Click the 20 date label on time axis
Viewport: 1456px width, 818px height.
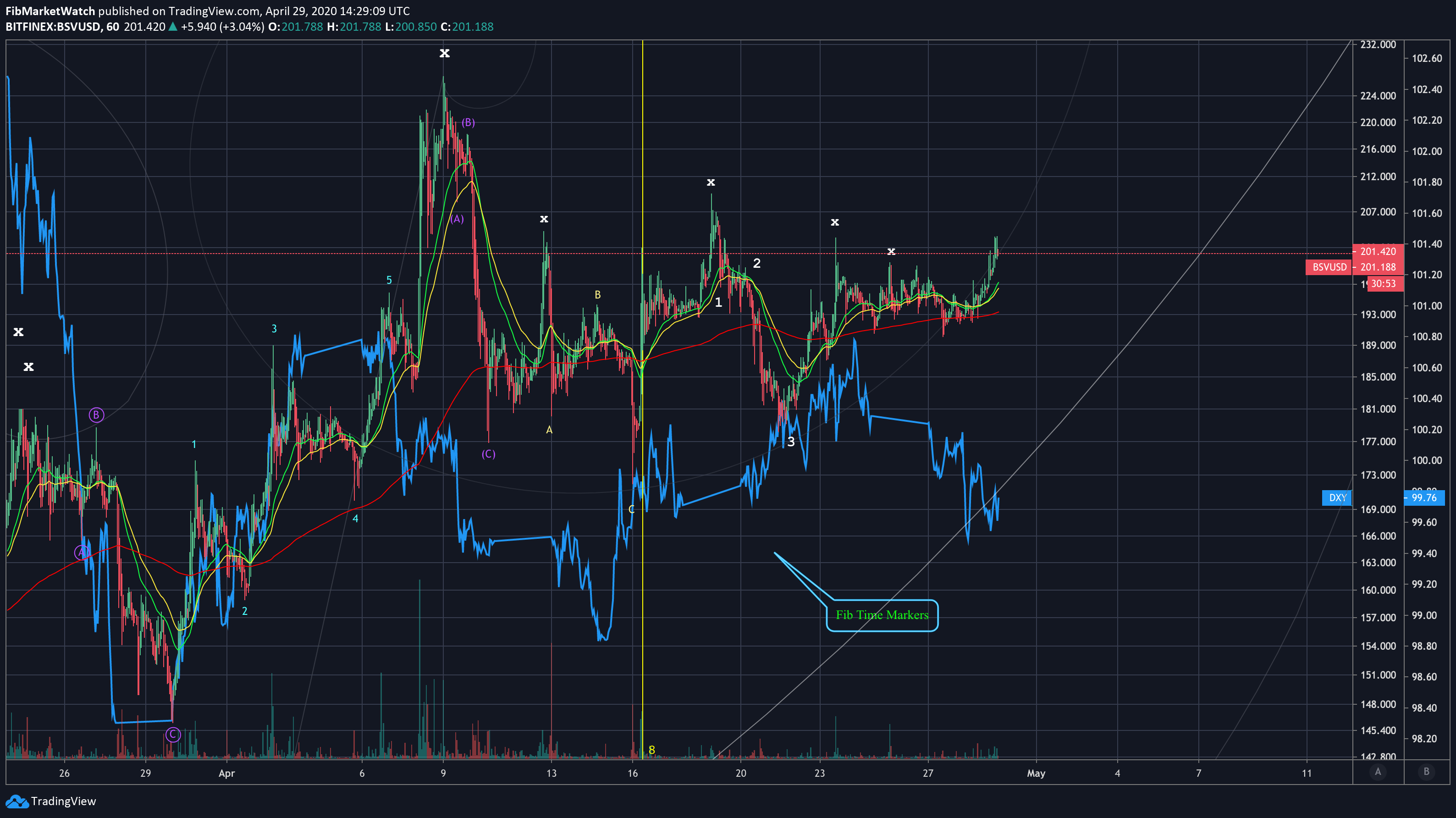[x=741, y=774]
